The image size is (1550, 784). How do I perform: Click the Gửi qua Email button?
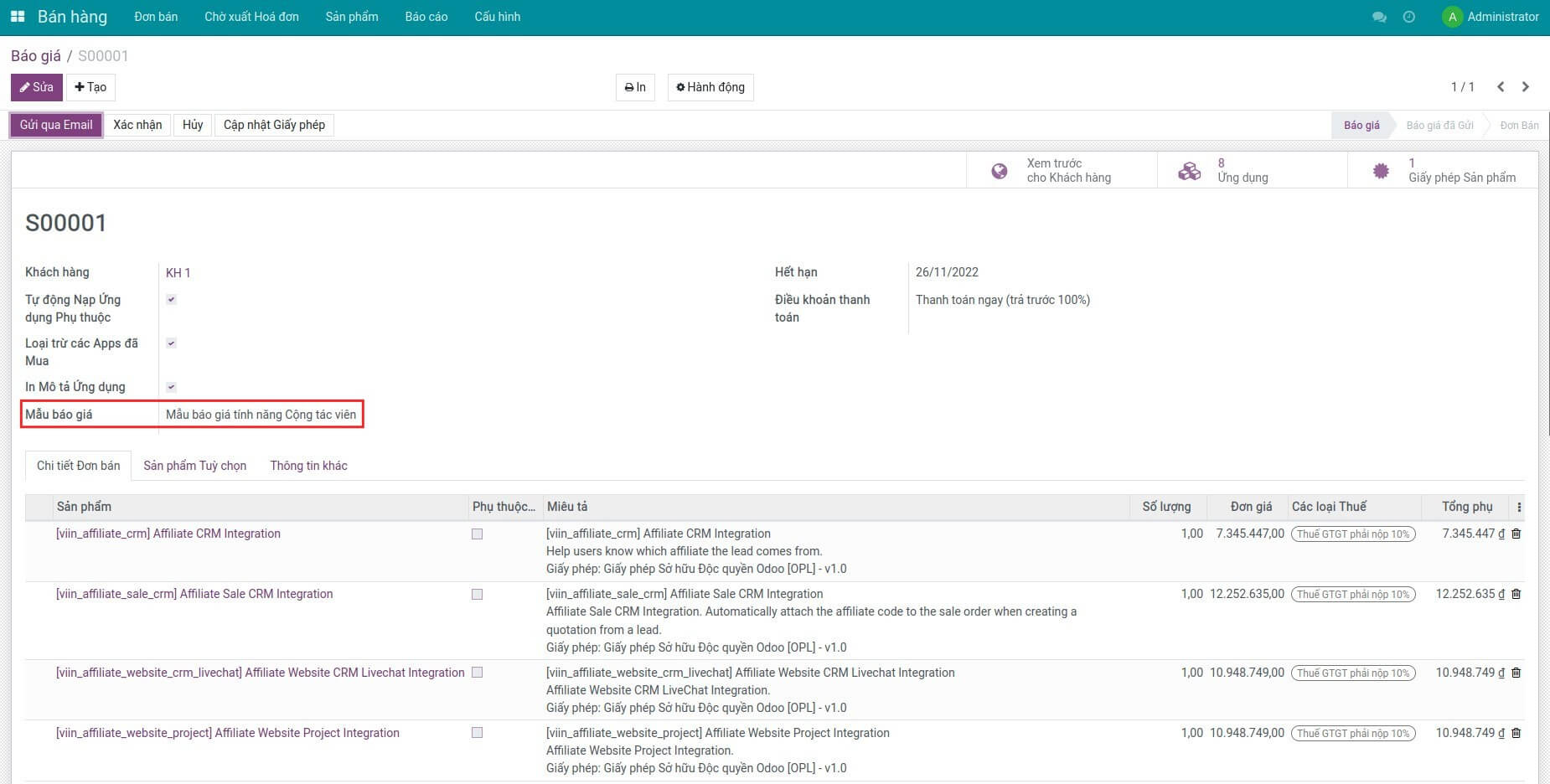pos(56,125)
